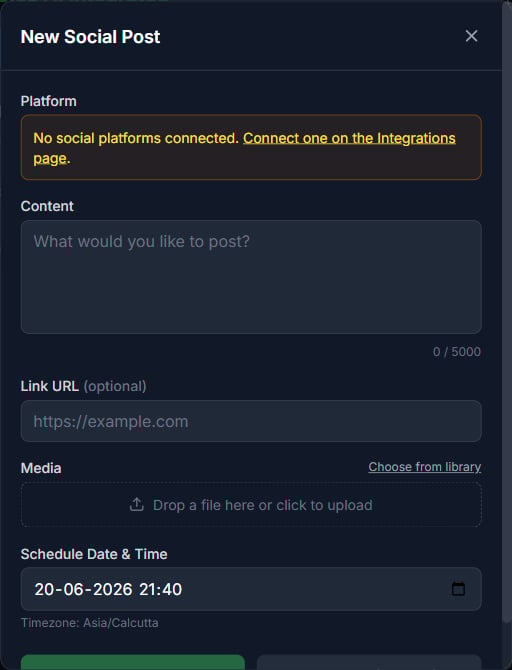
Task: Click the green button at bottom
Action: click(x=133, y=662)
